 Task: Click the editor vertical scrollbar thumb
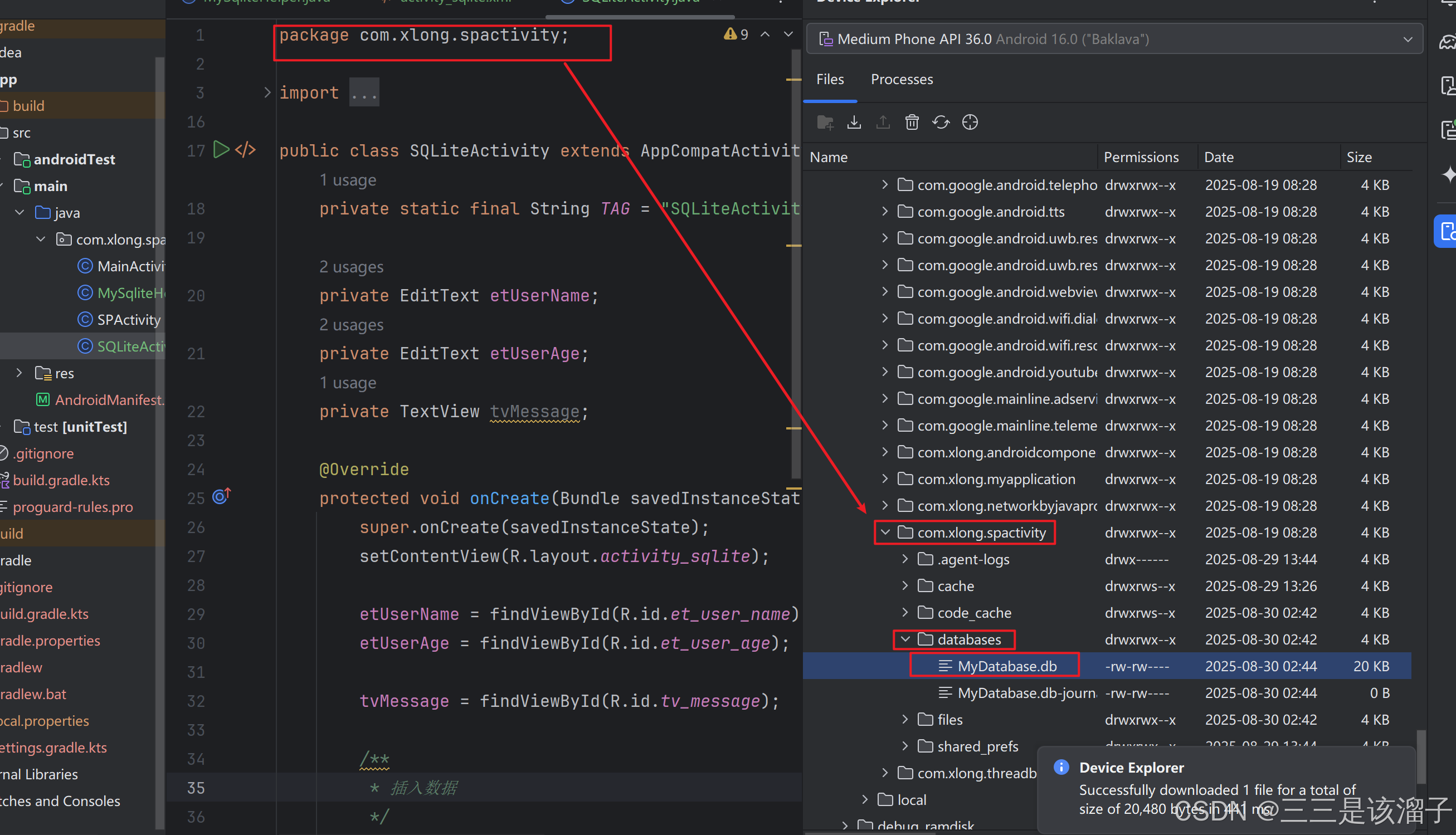[795, 264]
